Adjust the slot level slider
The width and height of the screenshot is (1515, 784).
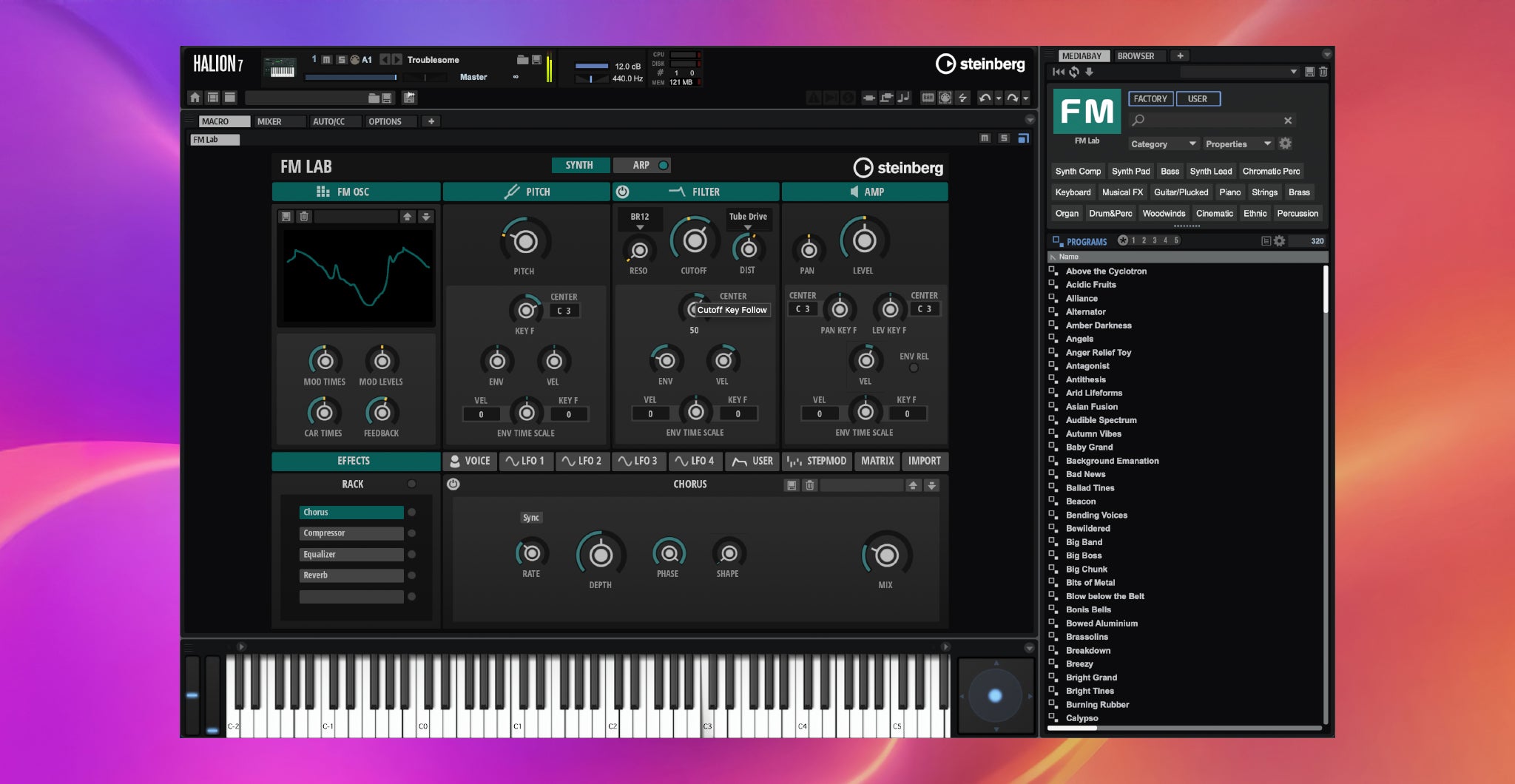click(352, 77)
